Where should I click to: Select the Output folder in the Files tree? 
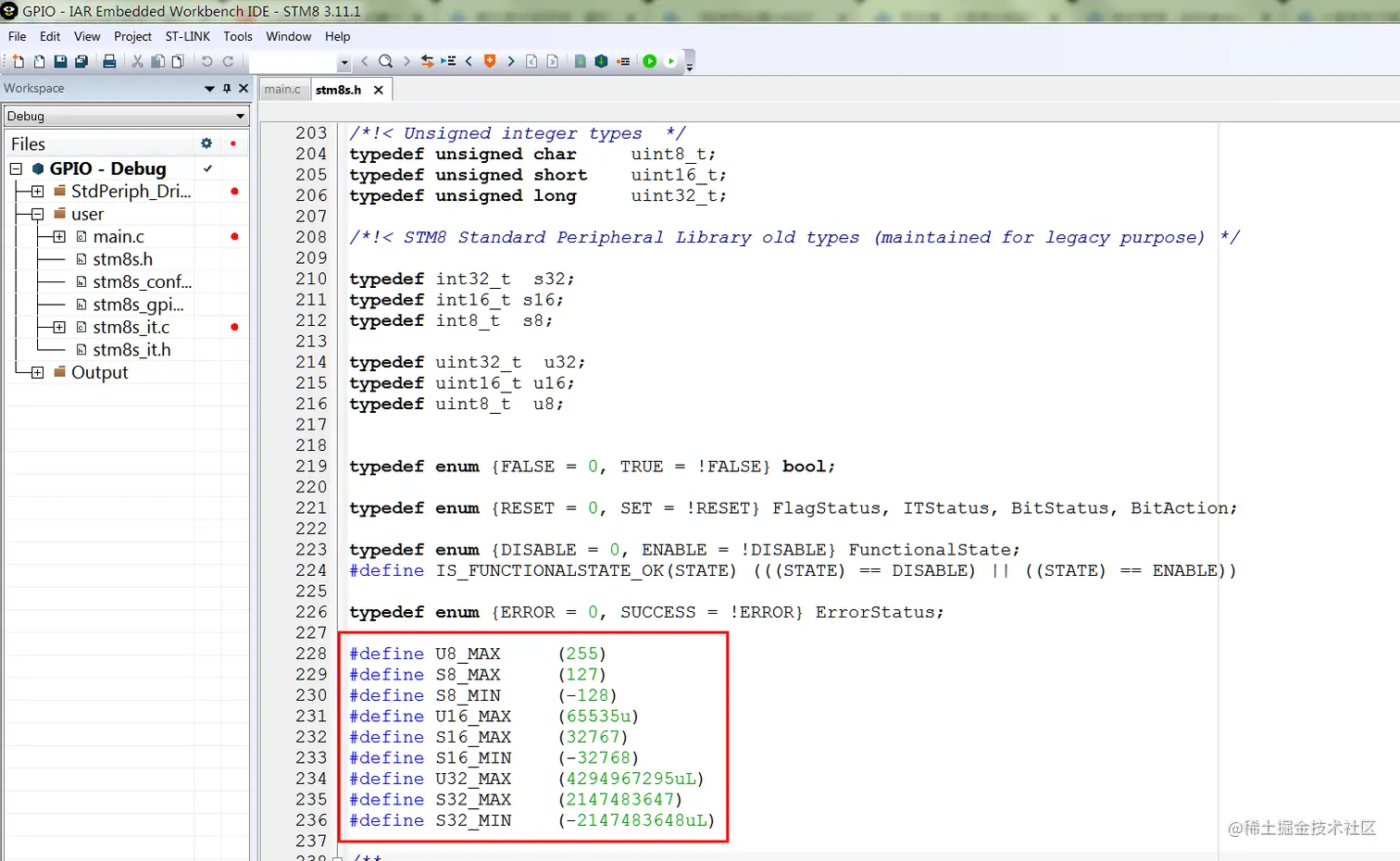pyautogui.click(x=99, y=373)
